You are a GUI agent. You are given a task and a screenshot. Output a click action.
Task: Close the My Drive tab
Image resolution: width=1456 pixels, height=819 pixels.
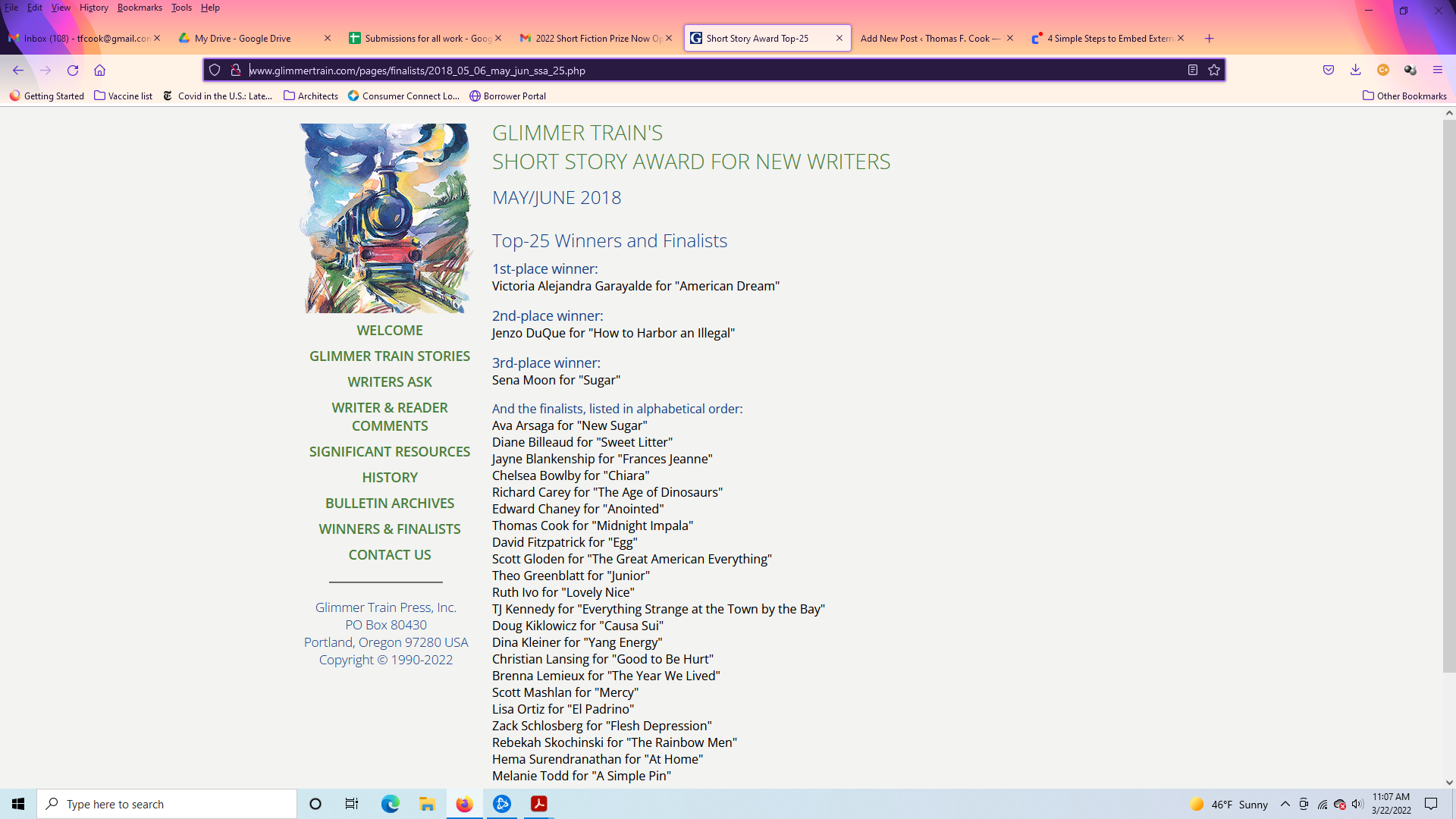tap(328, 38)
